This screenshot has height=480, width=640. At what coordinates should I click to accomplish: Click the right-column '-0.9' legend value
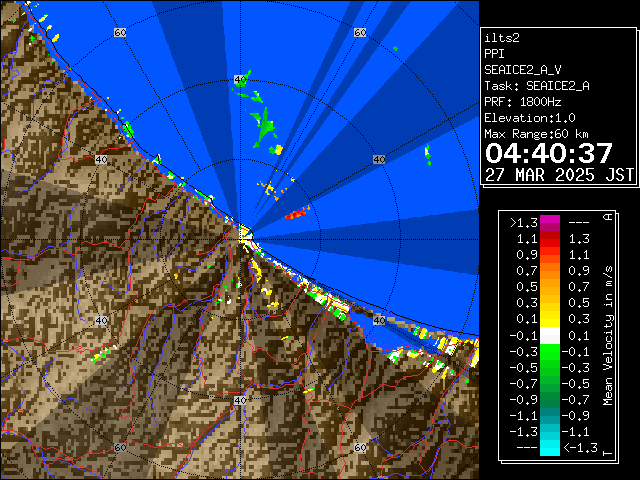point(576,416)
